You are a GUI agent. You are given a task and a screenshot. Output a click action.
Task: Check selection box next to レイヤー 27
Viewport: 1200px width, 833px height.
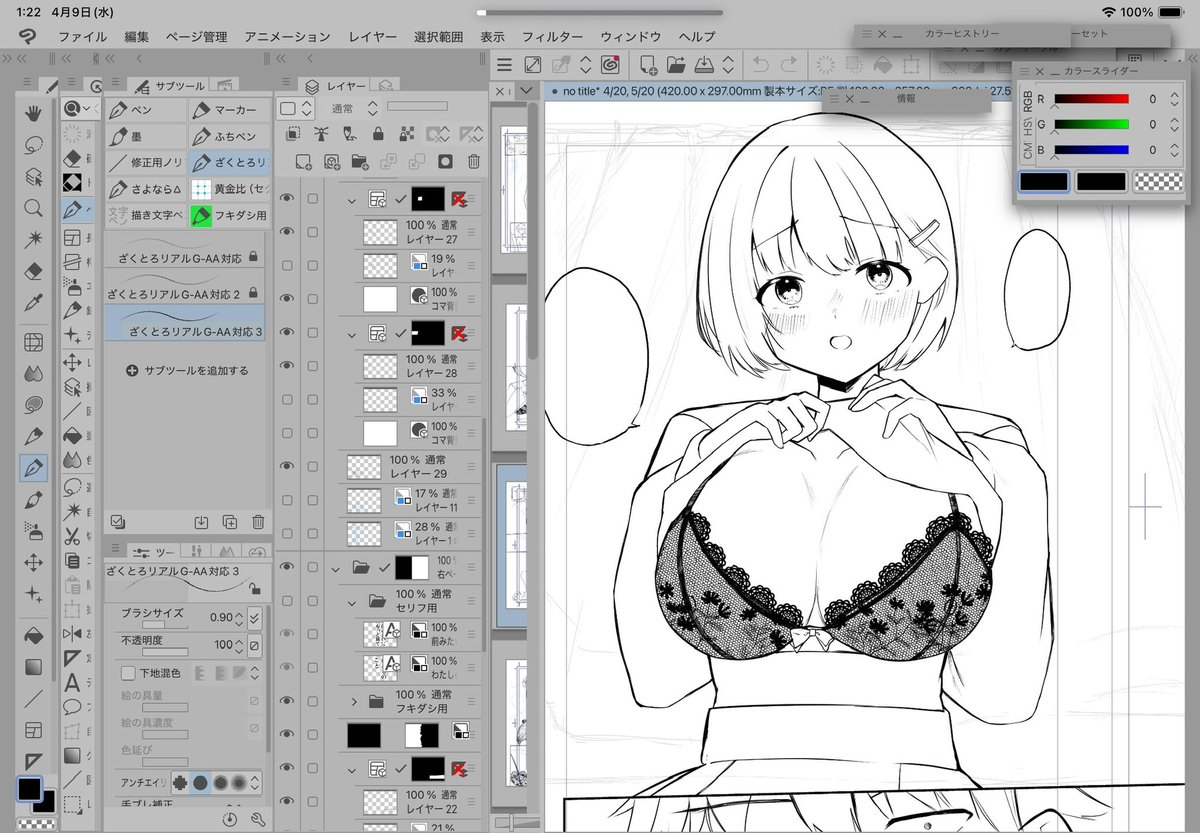point(313,232)
